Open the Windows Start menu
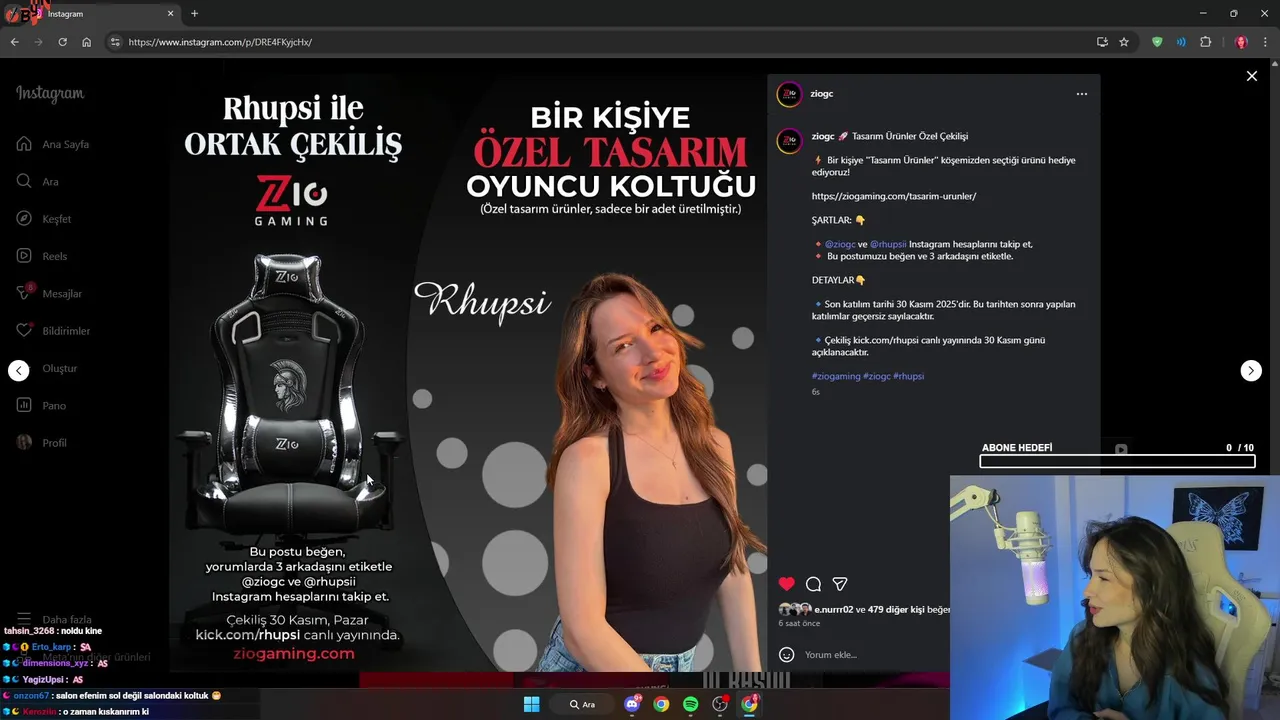 click(532, 704)
